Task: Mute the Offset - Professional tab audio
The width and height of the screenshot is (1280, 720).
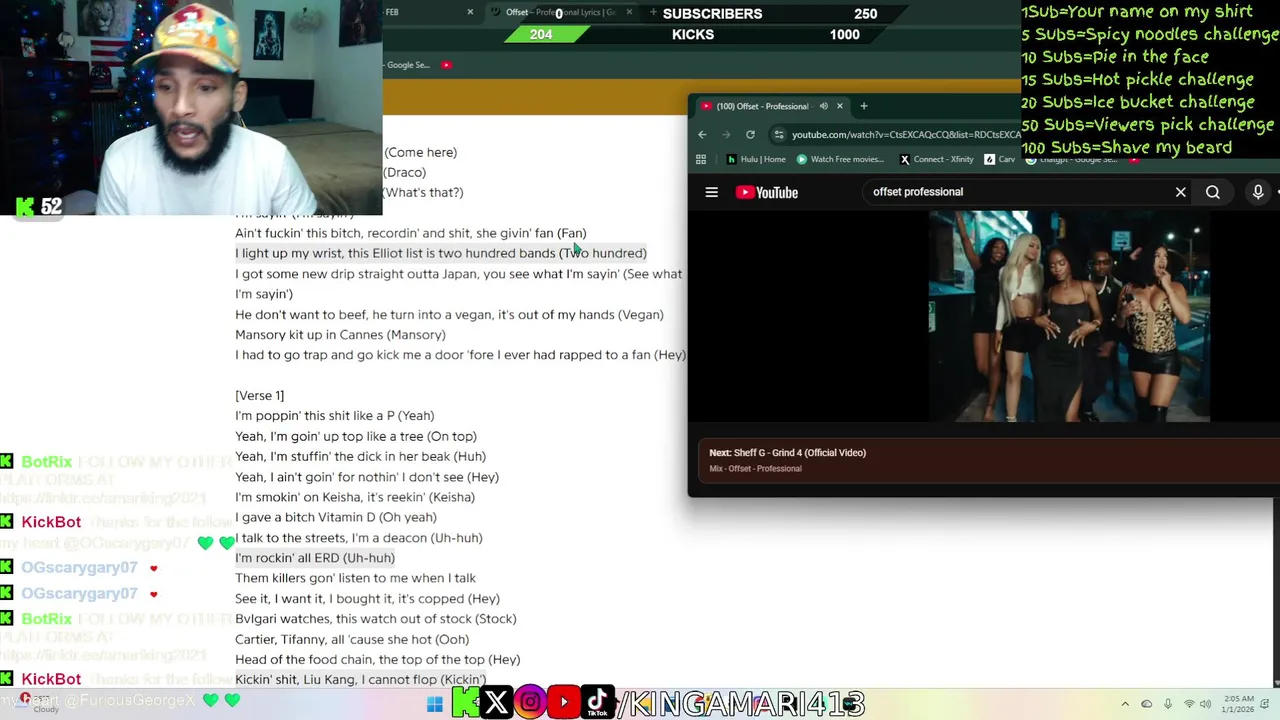Action: tap(823, 106)
